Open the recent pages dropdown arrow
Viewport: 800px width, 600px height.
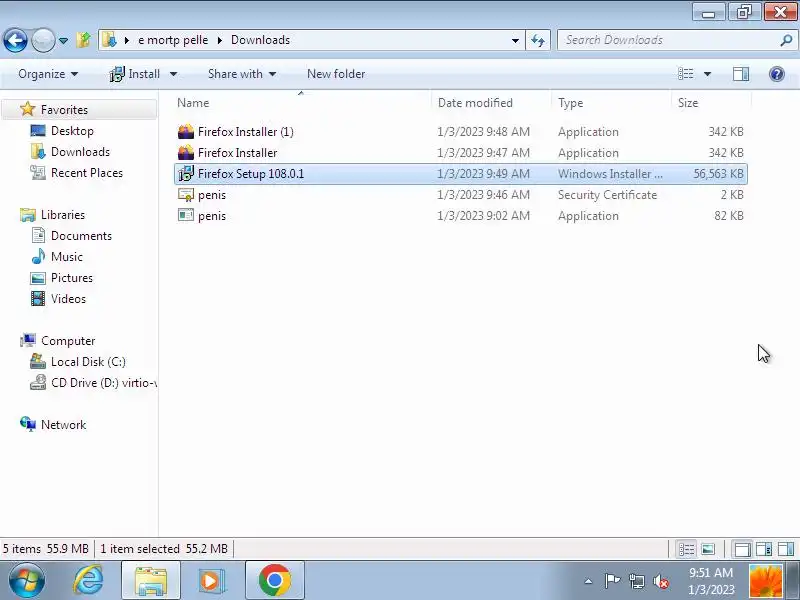click(x=63, y=41)
